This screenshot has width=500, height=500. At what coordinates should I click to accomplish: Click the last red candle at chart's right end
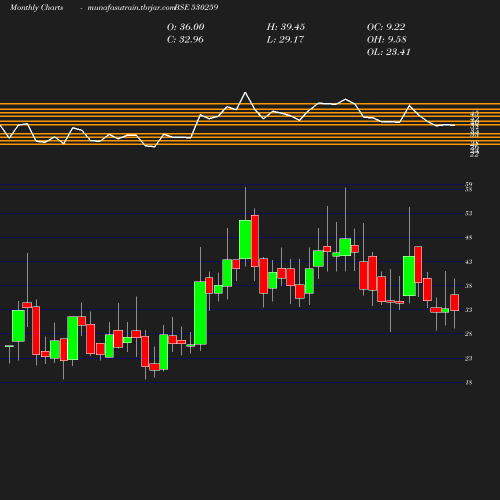[455, 303]
